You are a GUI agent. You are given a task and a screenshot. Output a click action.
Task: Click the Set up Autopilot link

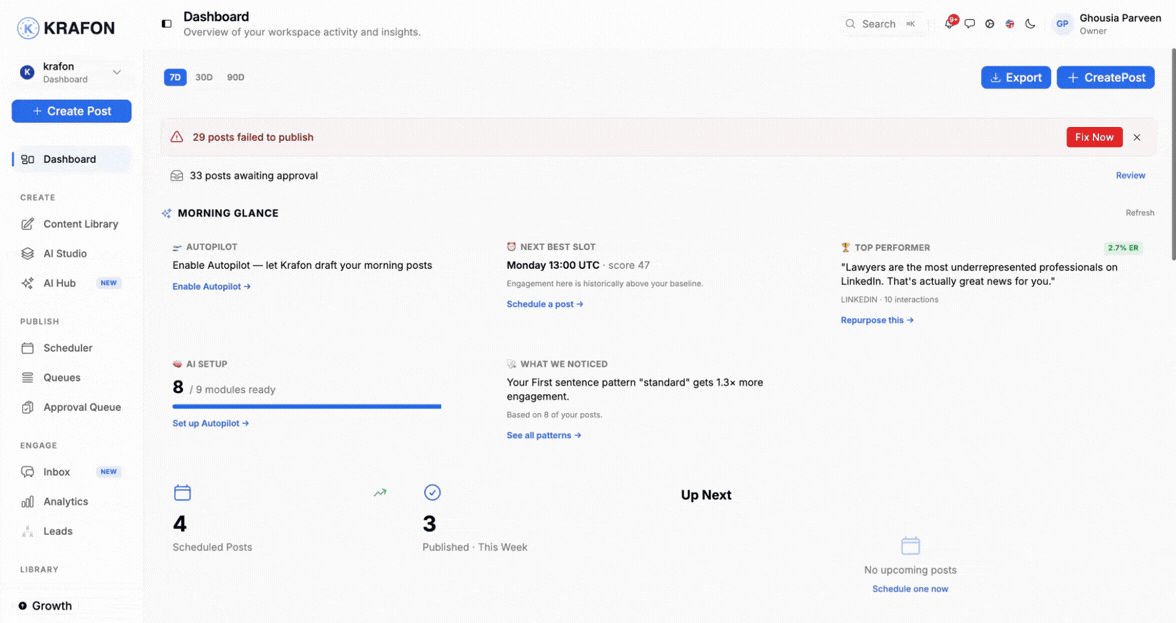click(211, 424)
